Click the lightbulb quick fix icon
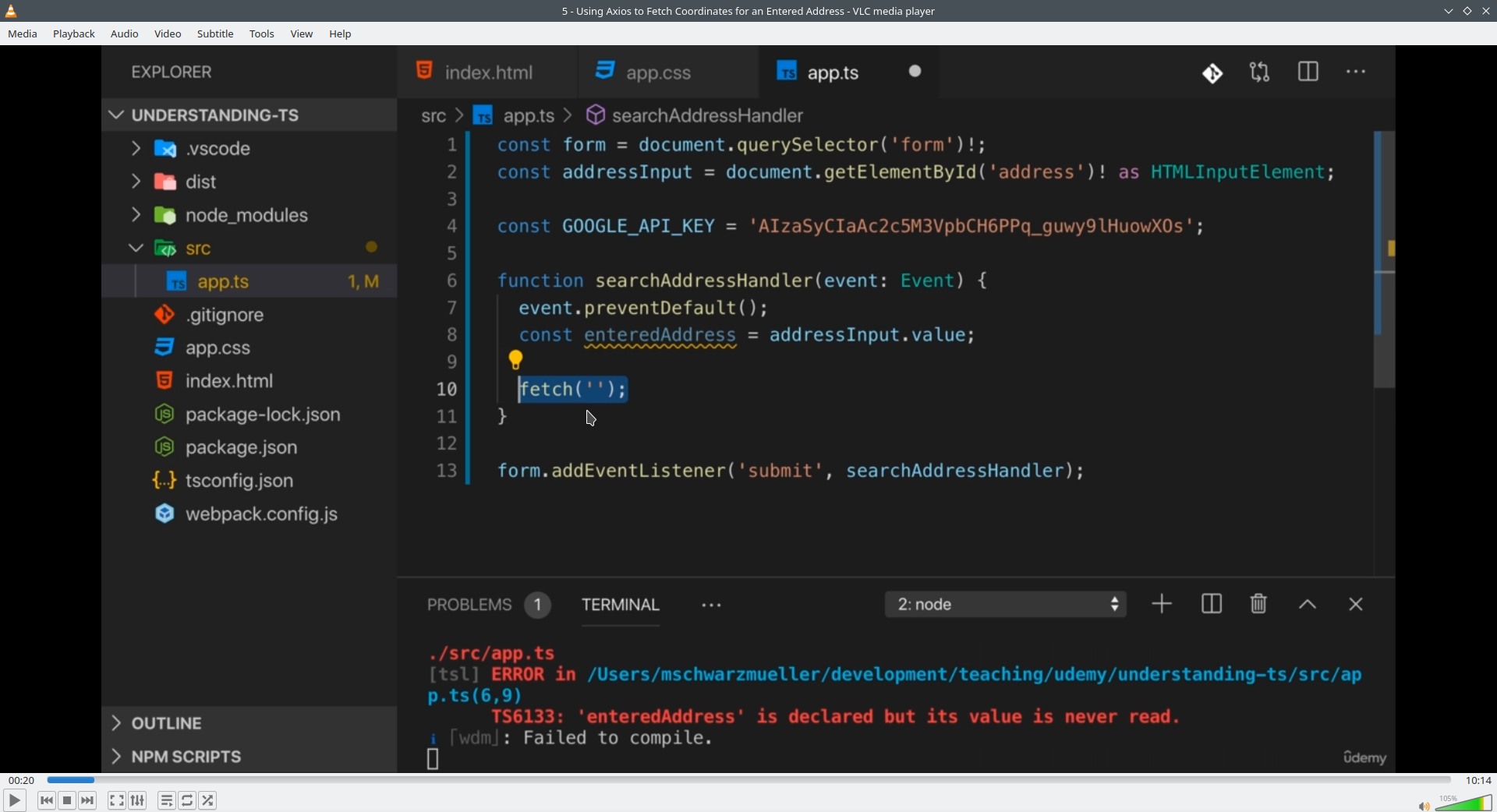Image resolution: width=1497 pixels, height=812 pixels. pos(515,360)
